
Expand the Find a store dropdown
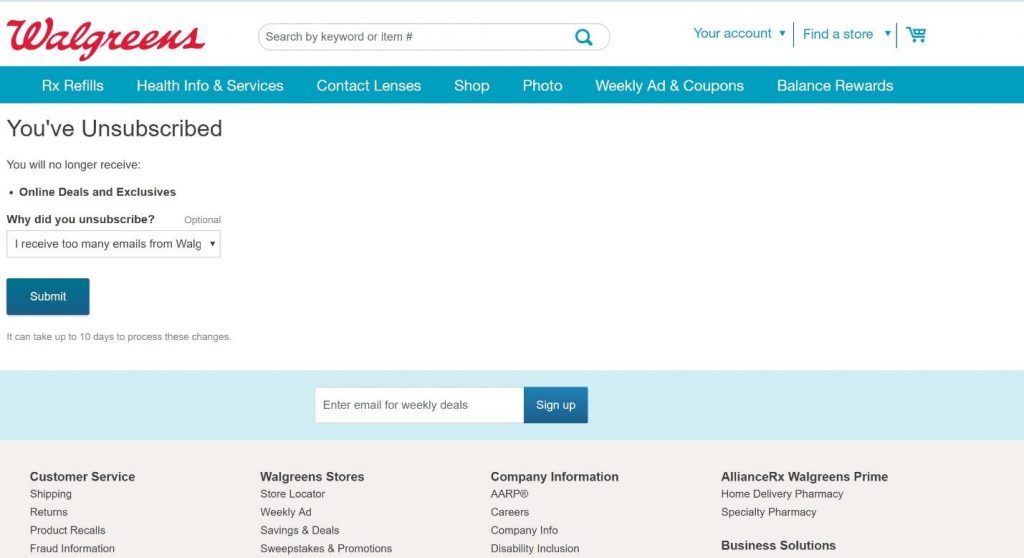tap(846, 34)
